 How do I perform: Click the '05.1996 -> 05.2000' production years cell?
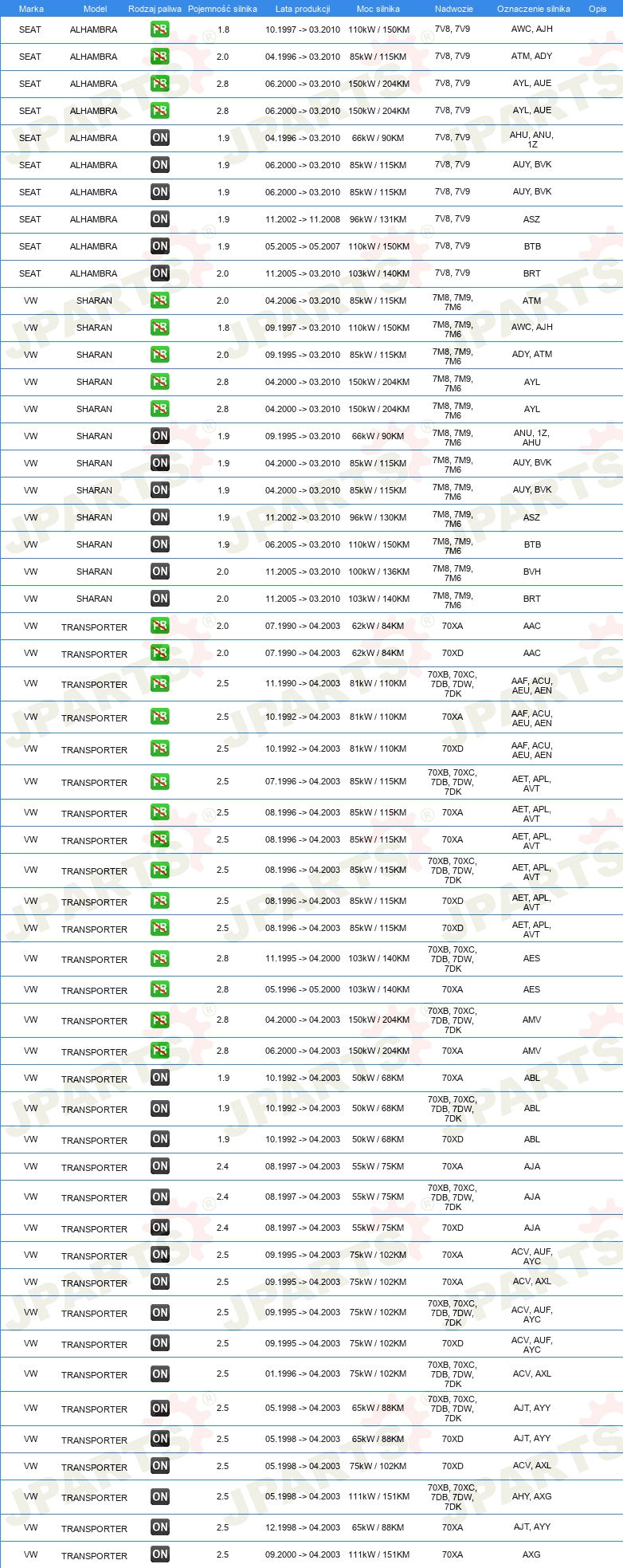(x=303, y=989)
